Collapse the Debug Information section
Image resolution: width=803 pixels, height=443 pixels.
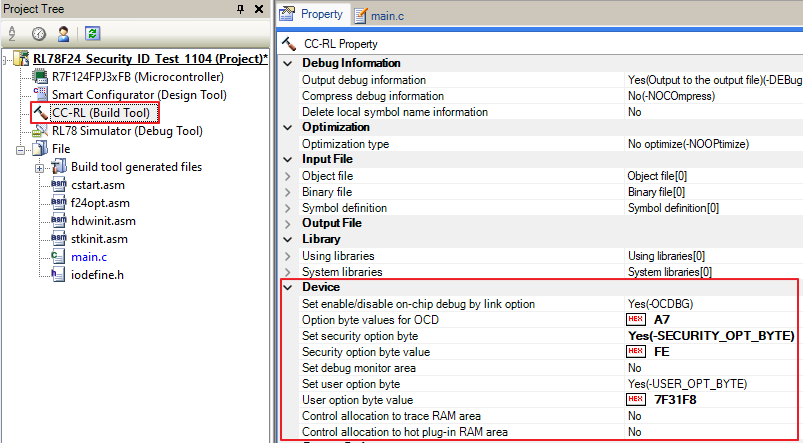(x=289, y=64)
